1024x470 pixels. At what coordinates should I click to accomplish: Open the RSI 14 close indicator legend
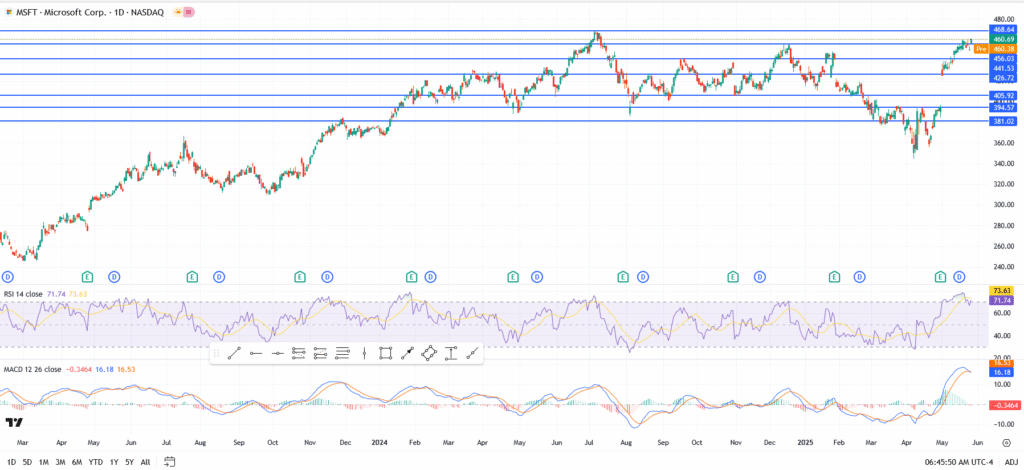coord(22,295)
